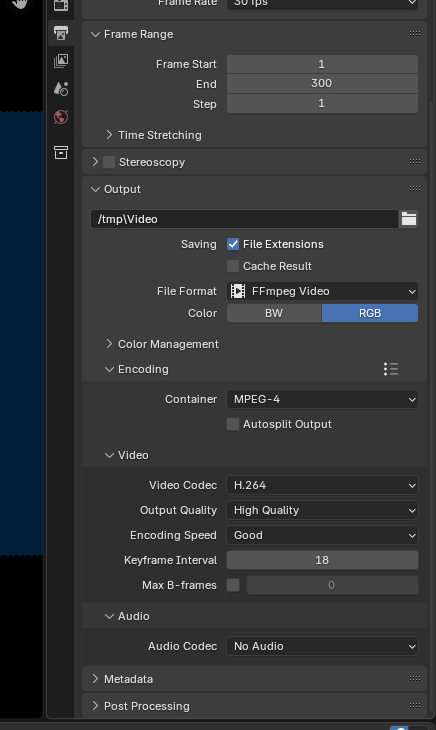
Task: Click the folder icon to browse output path
Action: point(409,219)
